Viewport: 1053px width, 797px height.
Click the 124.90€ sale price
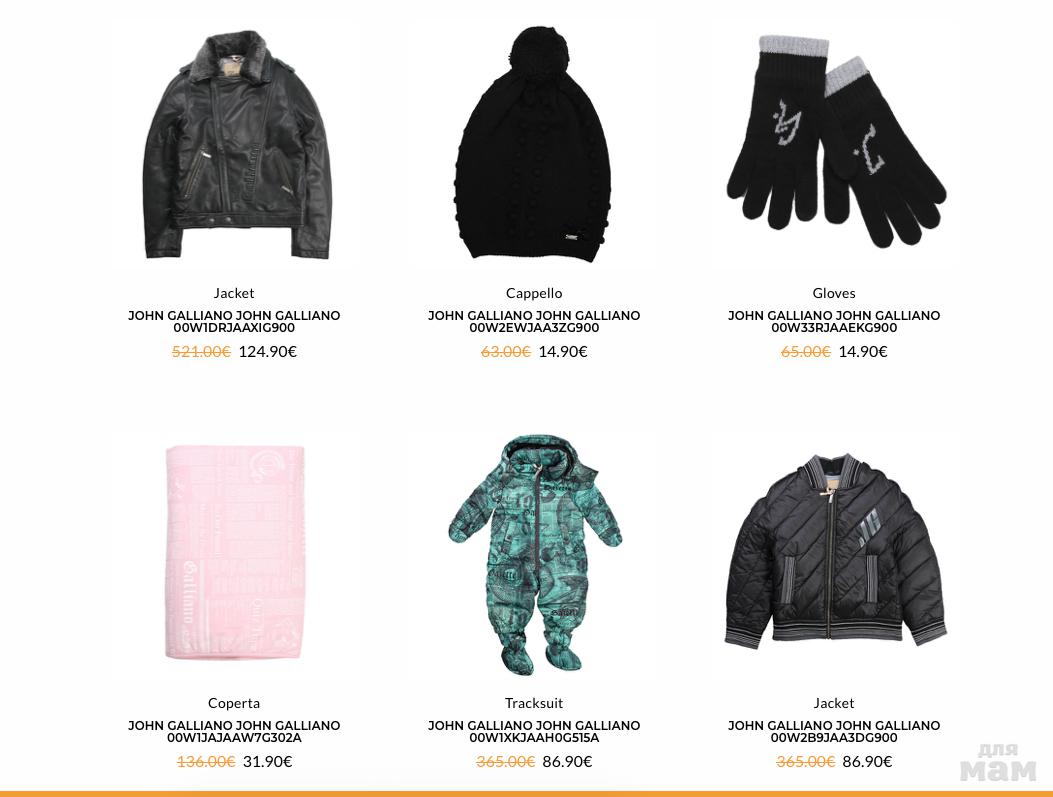tap(267, 352)
